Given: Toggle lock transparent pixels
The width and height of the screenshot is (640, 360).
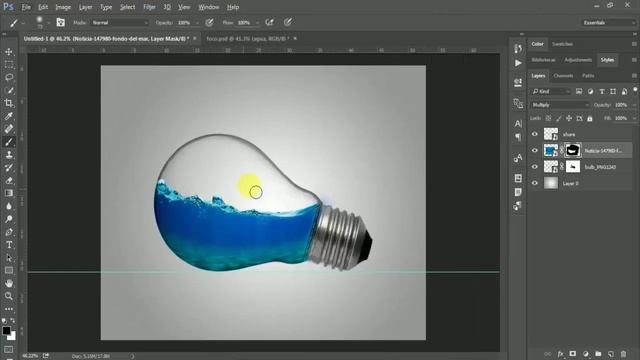Looking at the screenshot, I should pyautogui.click(x=549, y=118).
